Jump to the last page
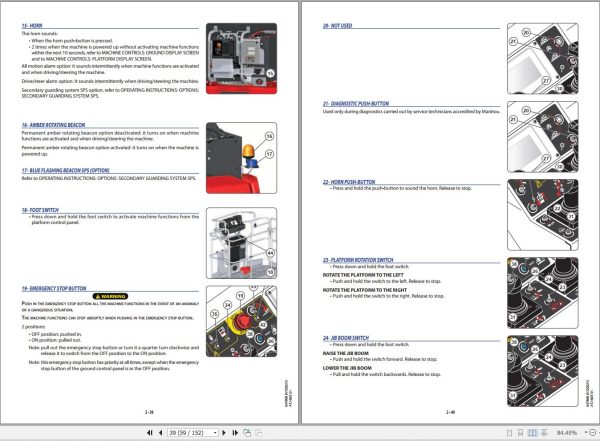The width and height of the screenshot is (600, 441). (x=235, y=433)
